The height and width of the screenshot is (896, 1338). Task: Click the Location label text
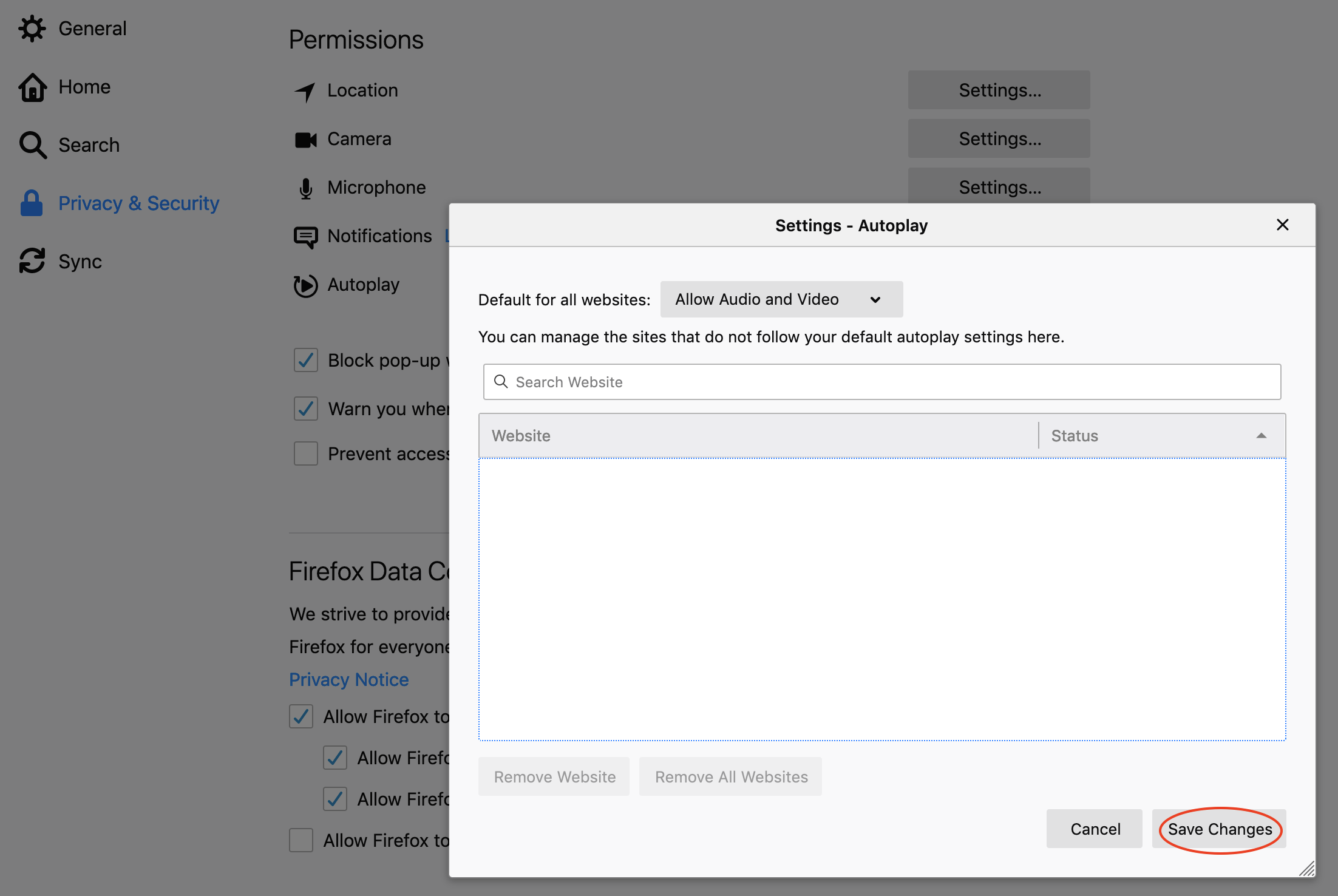point(362,90)
